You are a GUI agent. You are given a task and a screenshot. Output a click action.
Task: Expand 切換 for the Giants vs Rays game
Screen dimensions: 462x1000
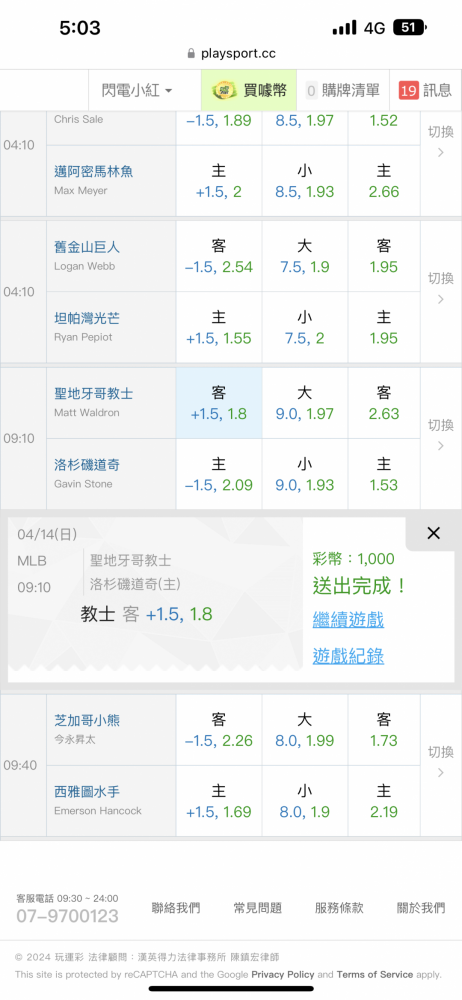[x=441, y=288]
